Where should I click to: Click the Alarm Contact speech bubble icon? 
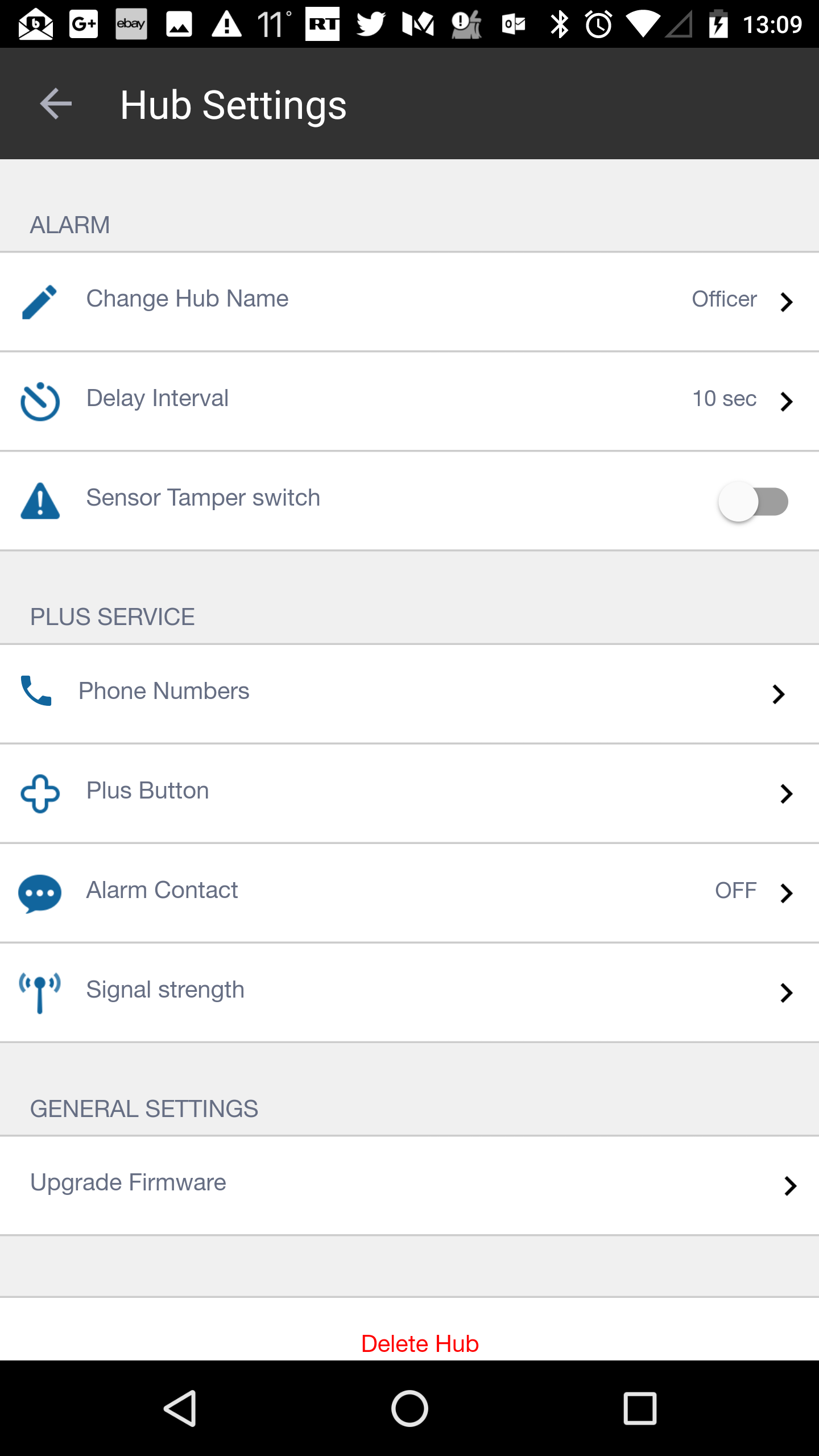click(x=40, y=893)
